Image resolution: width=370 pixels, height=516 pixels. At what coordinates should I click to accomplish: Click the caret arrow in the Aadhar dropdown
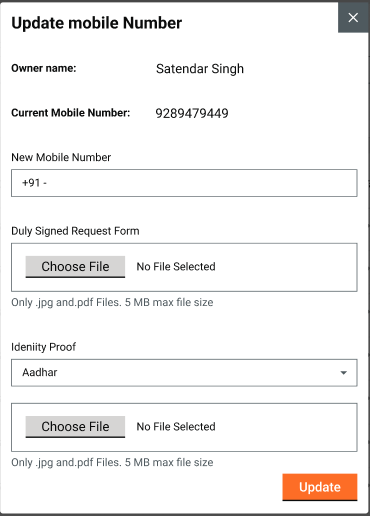click(344, 373)
